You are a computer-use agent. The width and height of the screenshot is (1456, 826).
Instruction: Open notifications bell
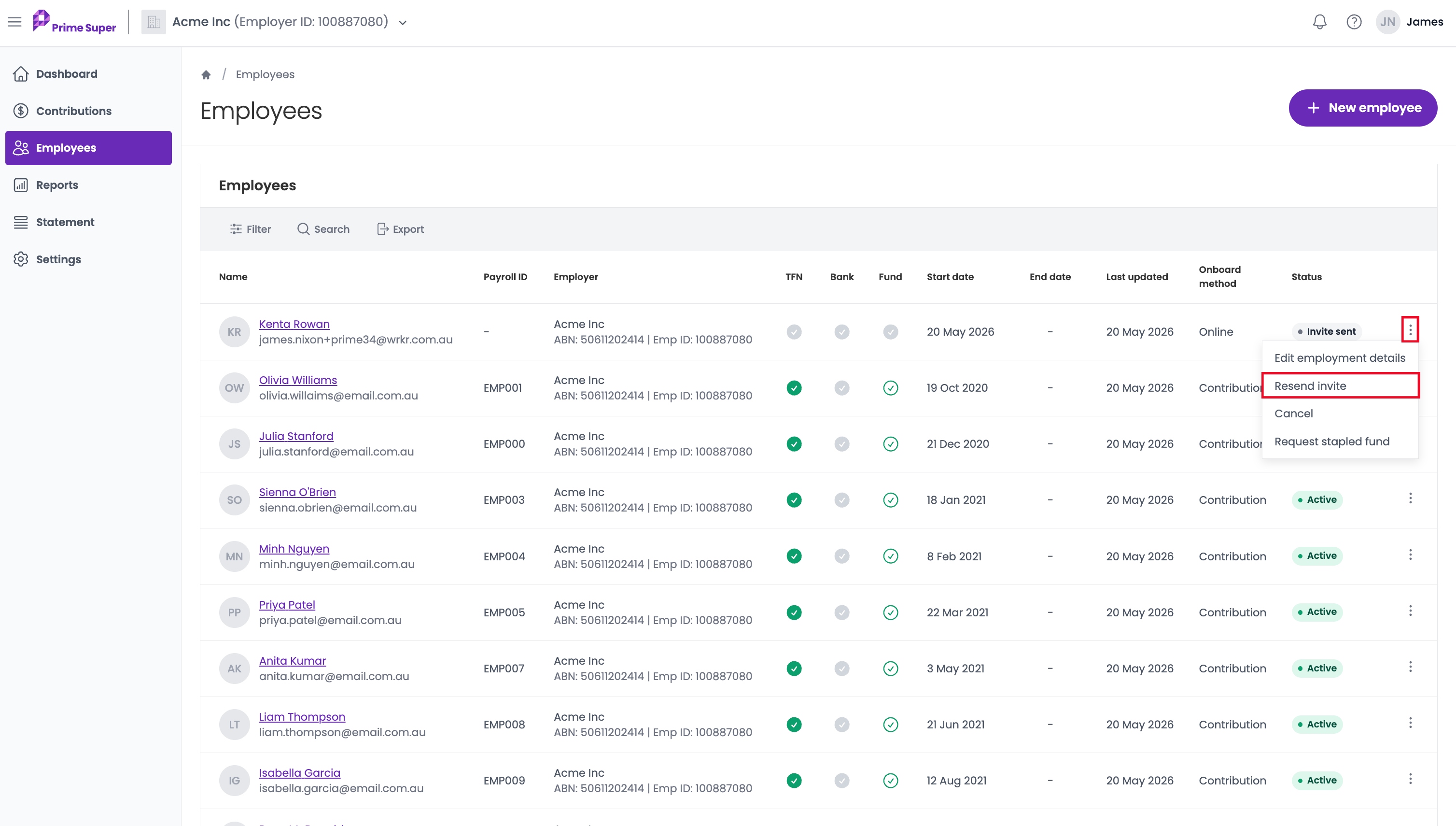[x=1319, y=22]
